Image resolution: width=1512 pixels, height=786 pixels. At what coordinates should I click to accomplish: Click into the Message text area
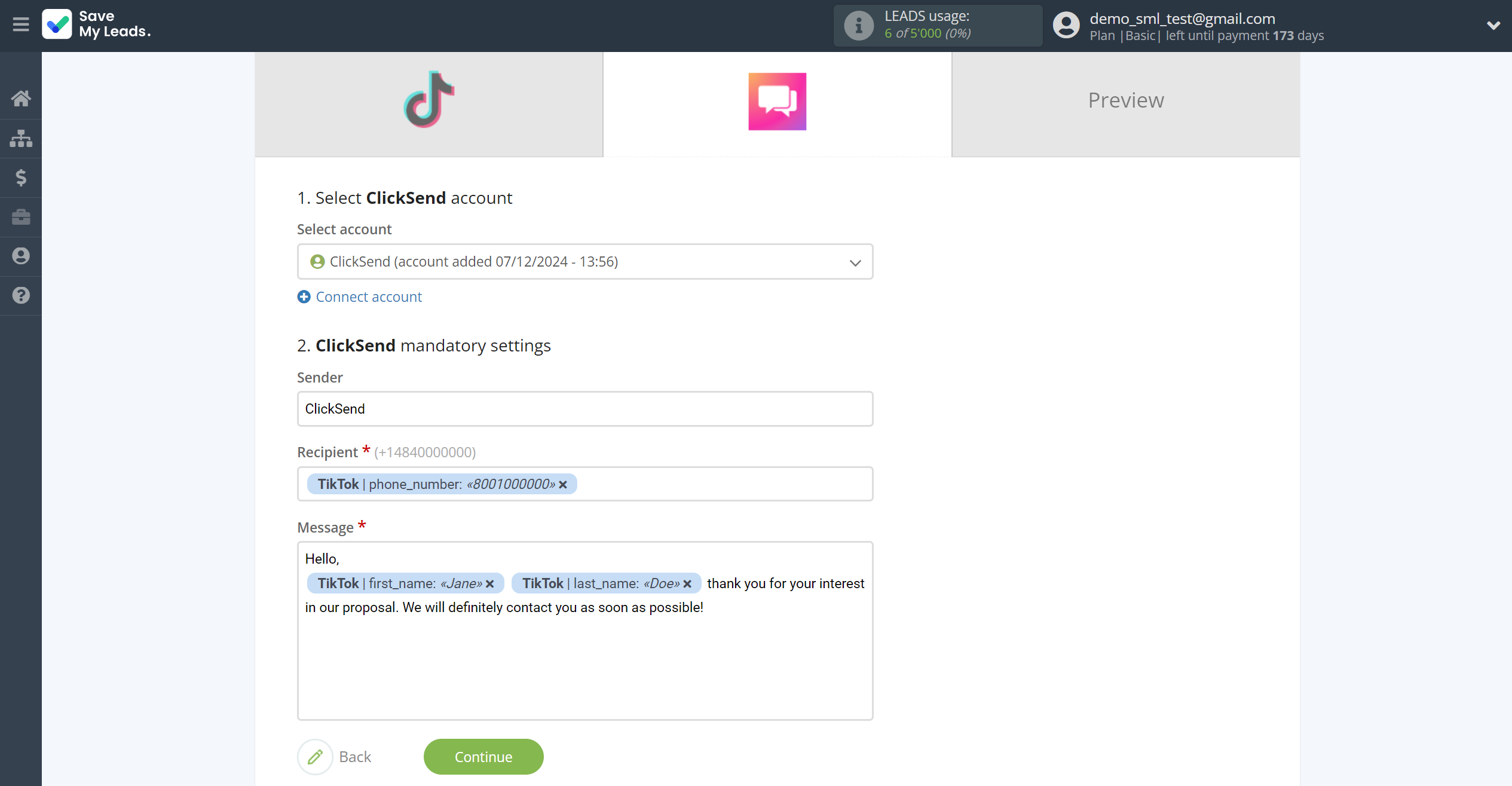pyautogui.click(x=584, y=631)
